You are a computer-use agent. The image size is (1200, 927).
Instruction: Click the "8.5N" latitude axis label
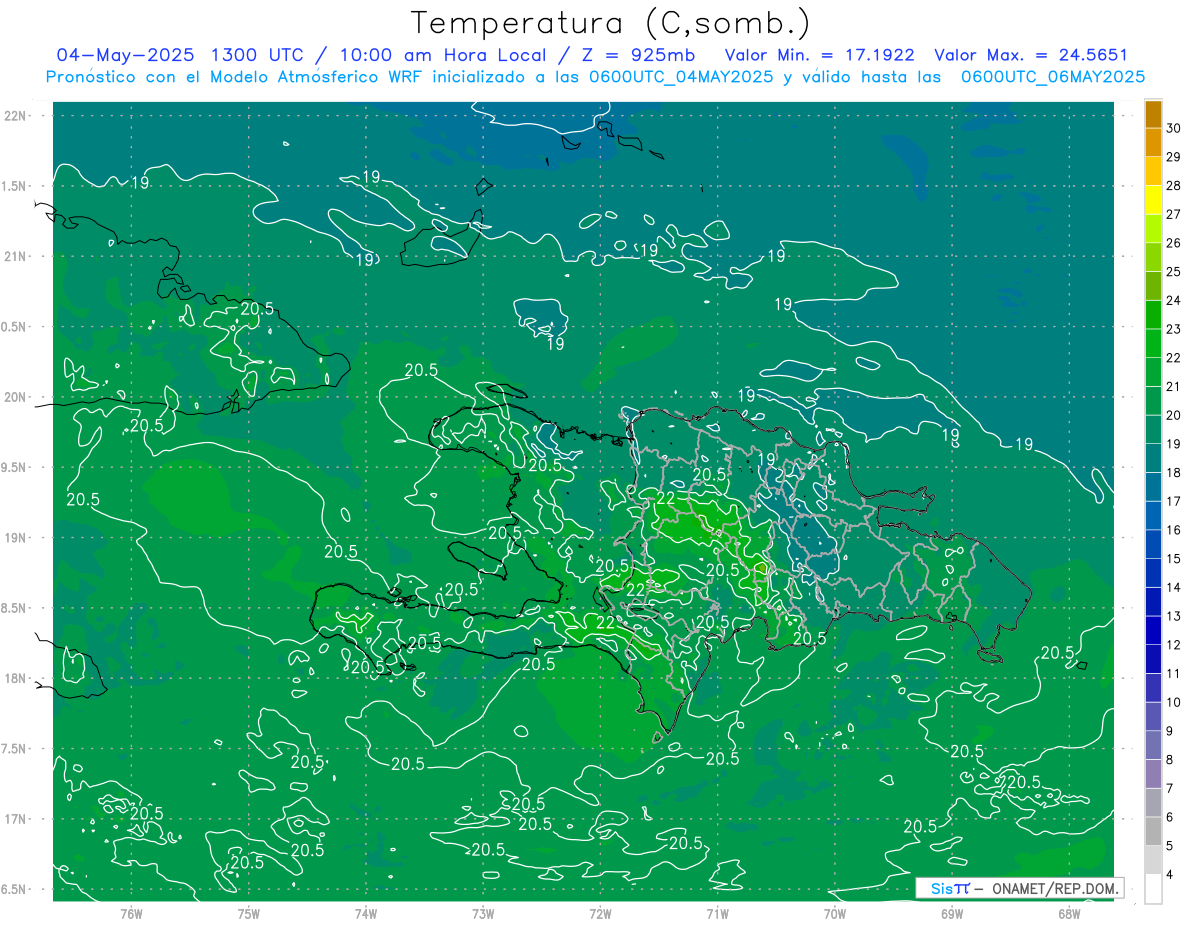click(15, 608)
